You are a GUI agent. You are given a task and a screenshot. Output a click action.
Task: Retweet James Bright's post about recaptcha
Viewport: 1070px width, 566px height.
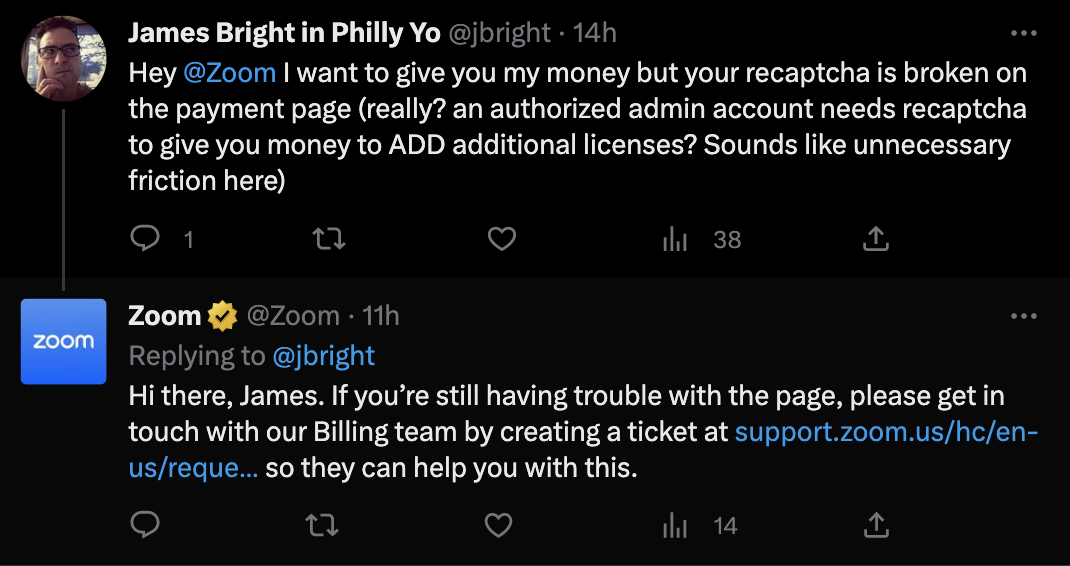(325, 239)
